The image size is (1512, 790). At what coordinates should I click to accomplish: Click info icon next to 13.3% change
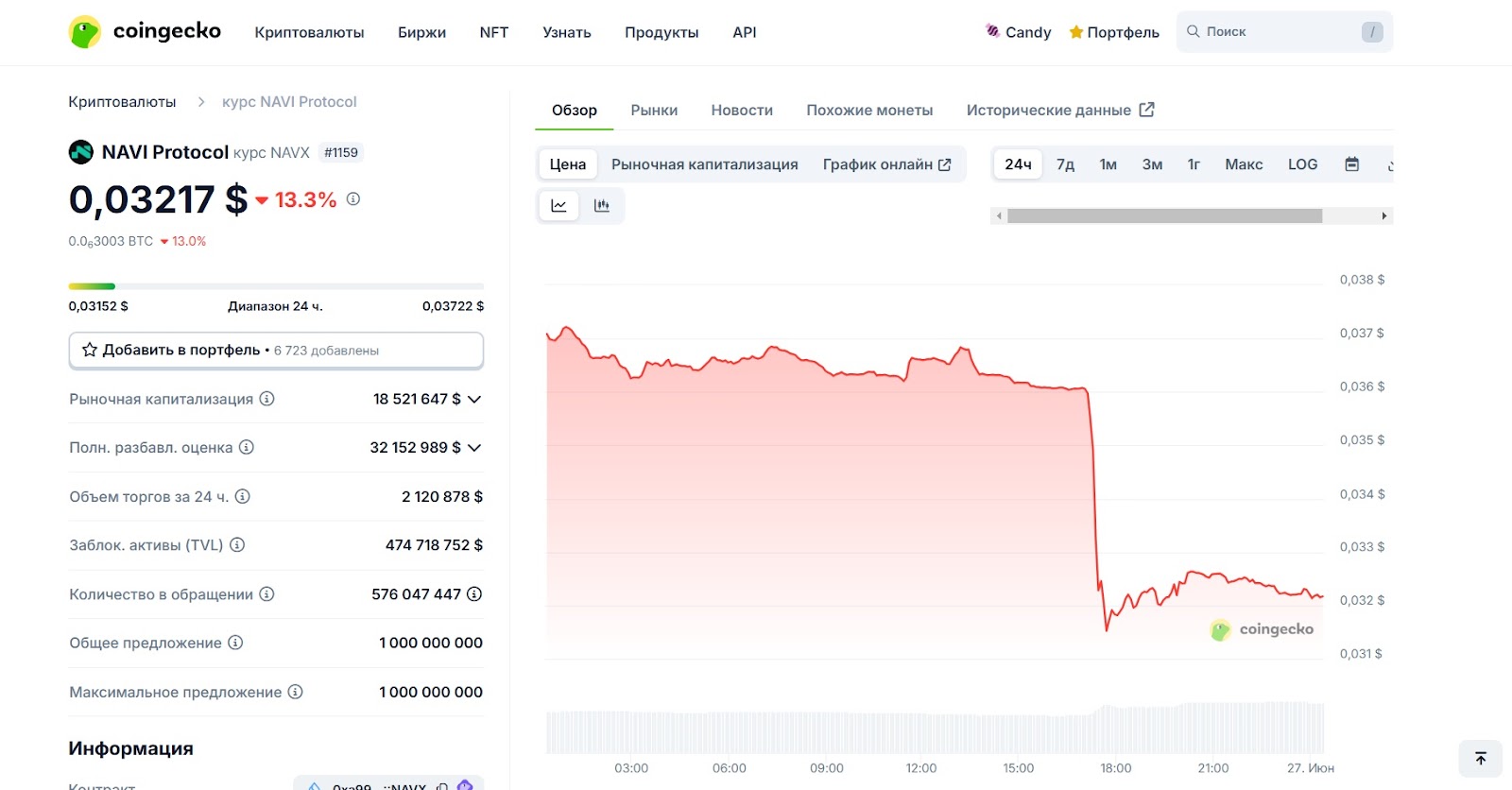(353, 199)
